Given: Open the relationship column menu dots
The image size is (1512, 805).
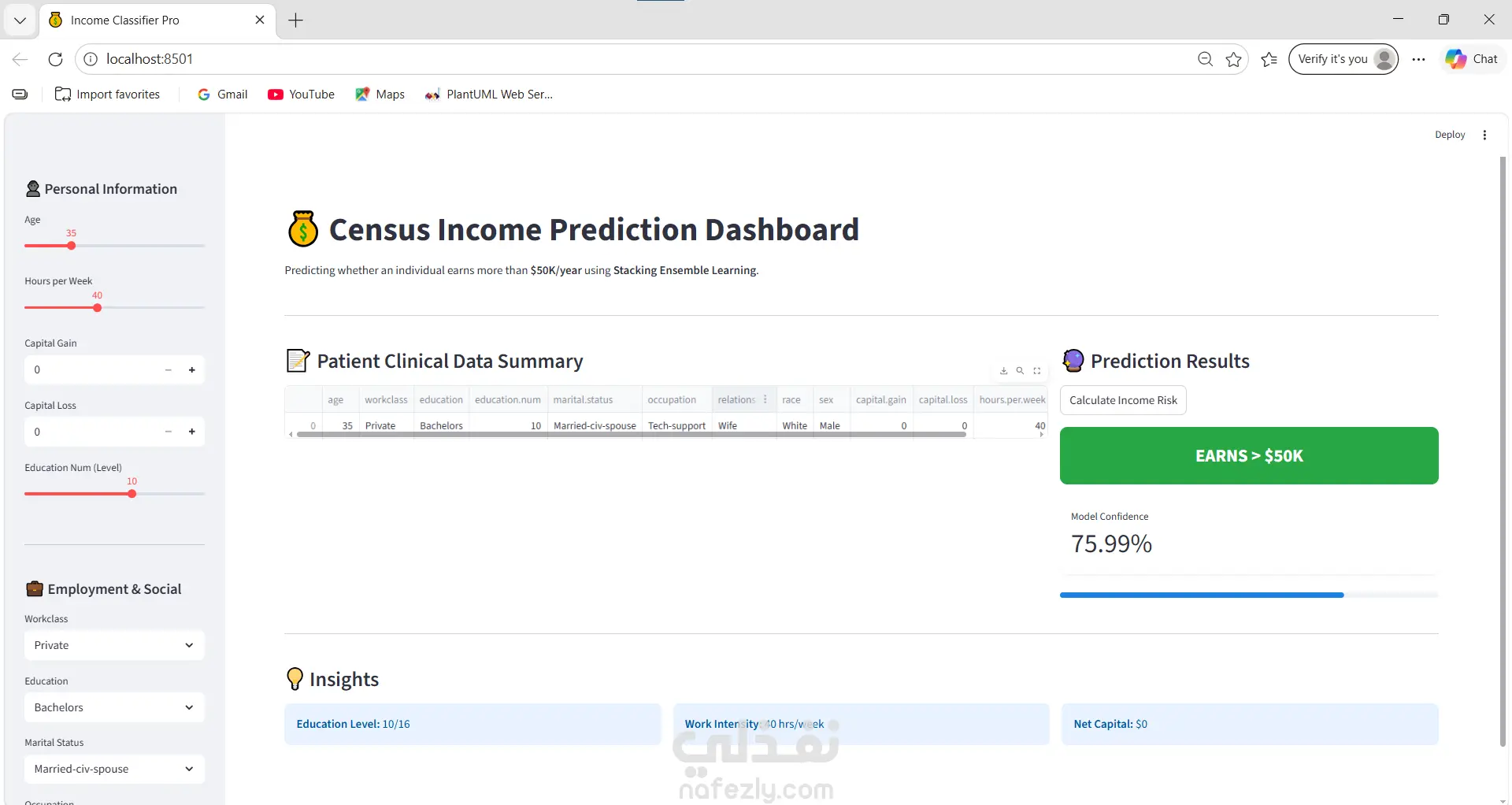Looking at the screenshot, I should pos(765,399).
